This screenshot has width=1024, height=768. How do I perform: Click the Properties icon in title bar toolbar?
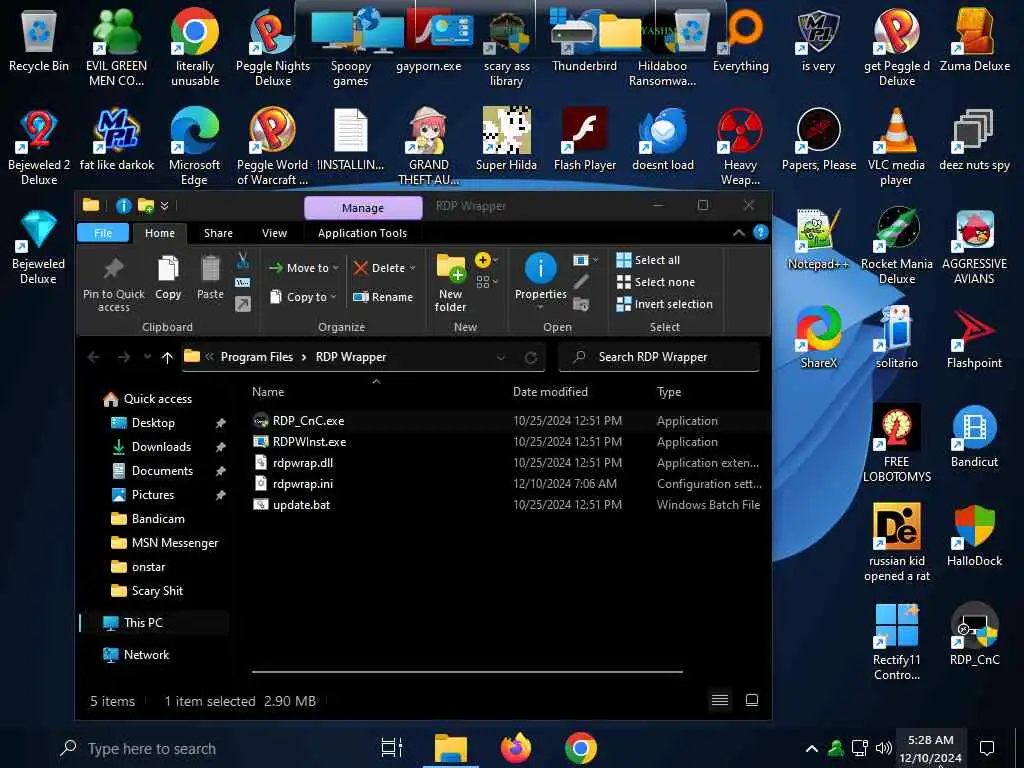point(123,206)
